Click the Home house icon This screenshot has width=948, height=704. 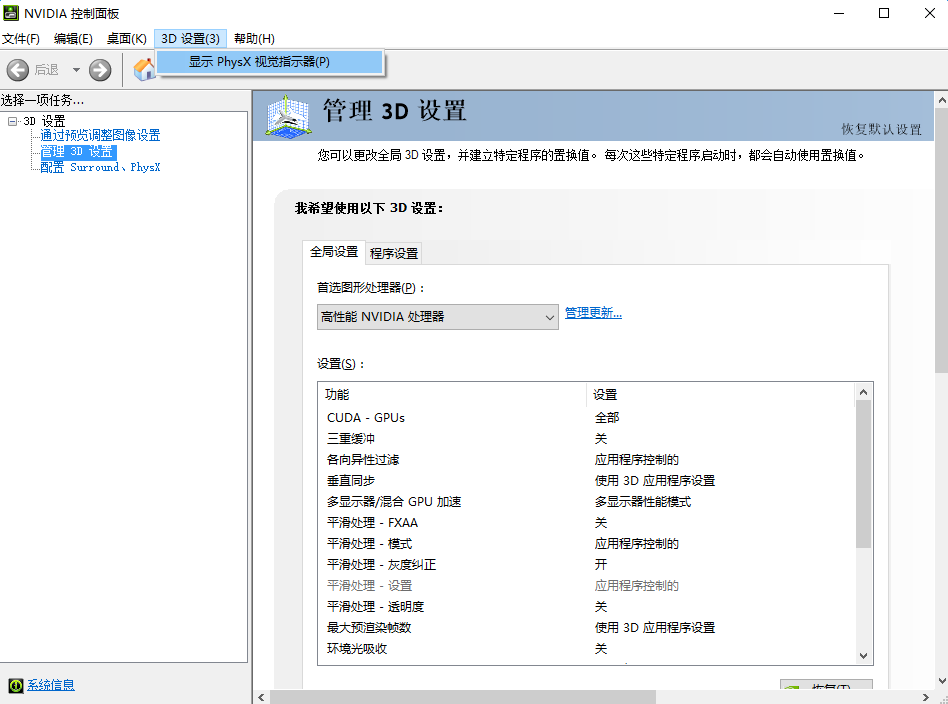tap(144, 70)
